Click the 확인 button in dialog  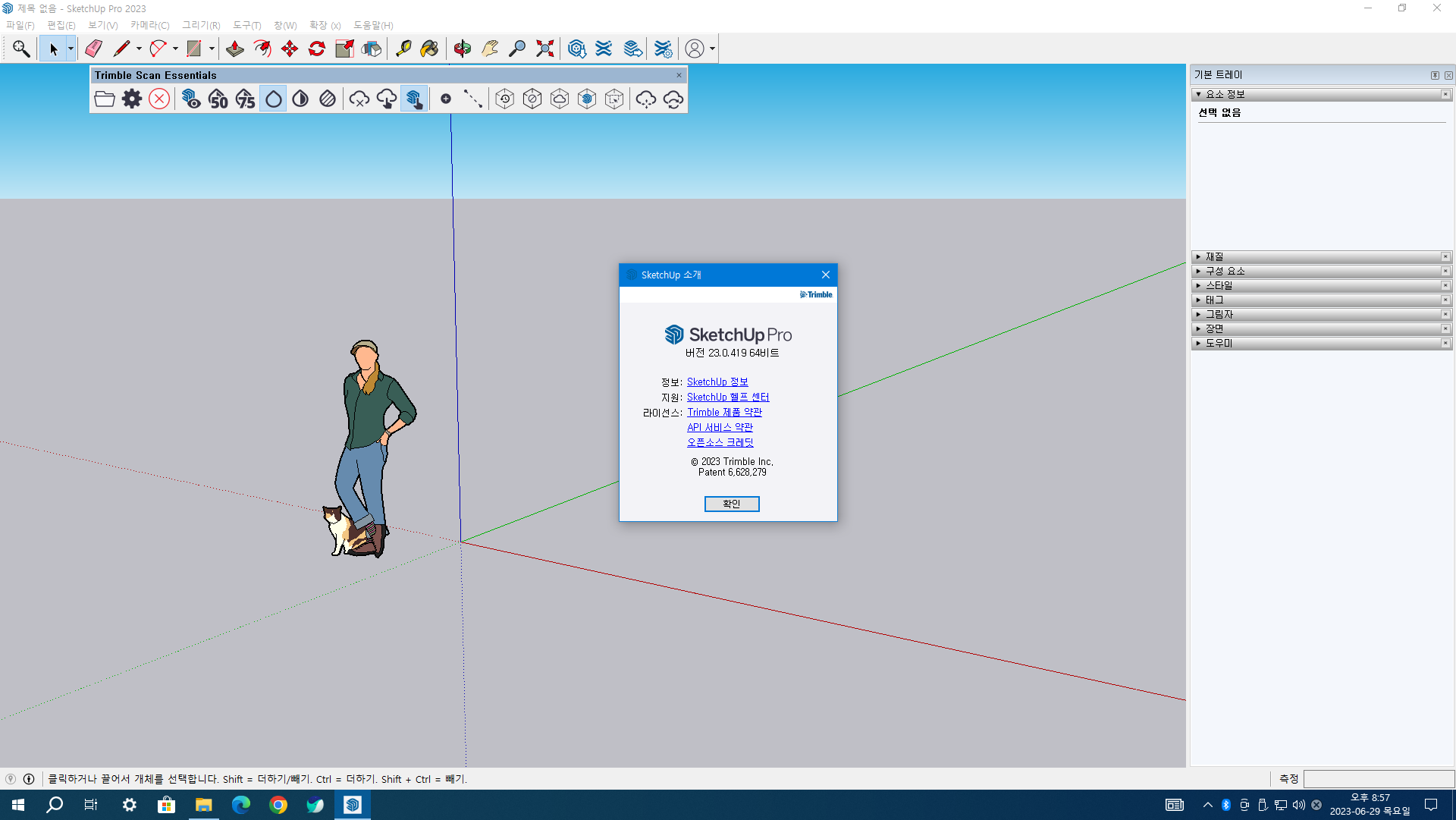[731, 504]
